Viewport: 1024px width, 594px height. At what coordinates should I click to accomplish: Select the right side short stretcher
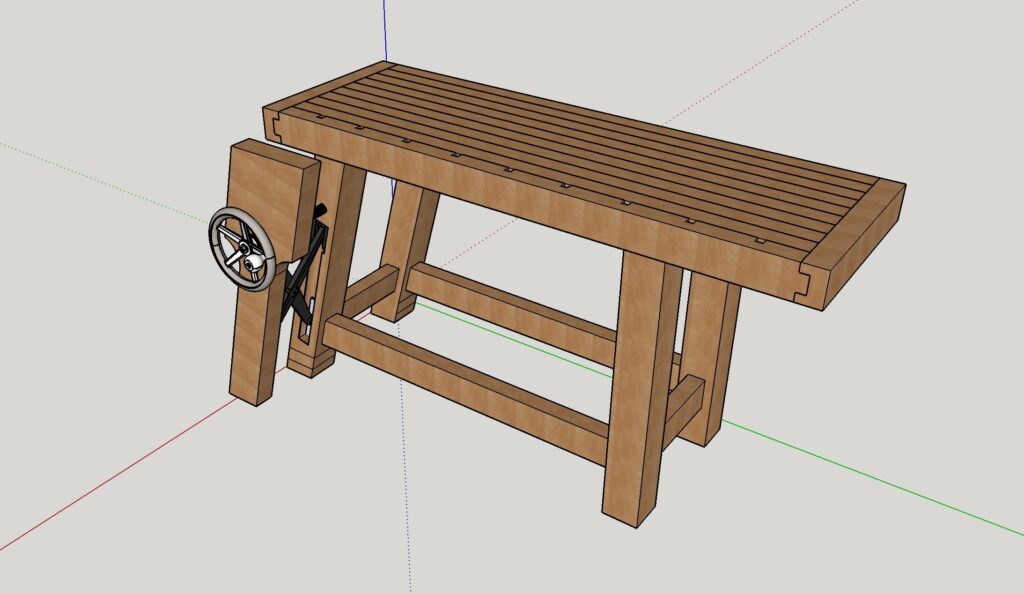(685, 398)
